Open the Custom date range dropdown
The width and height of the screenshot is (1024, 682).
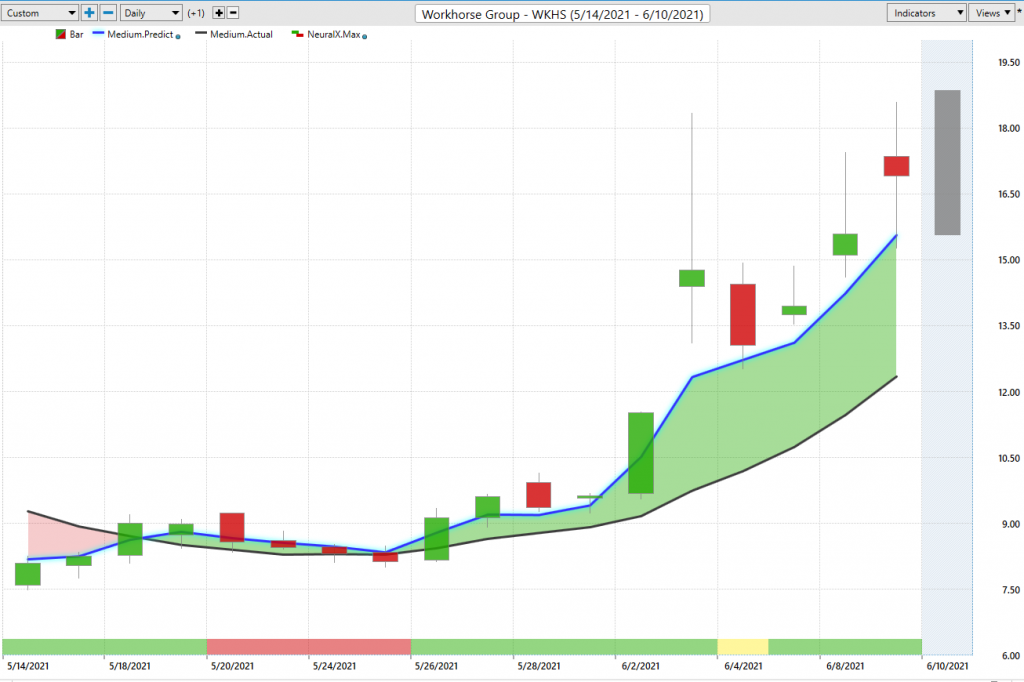tap(39, 13)
